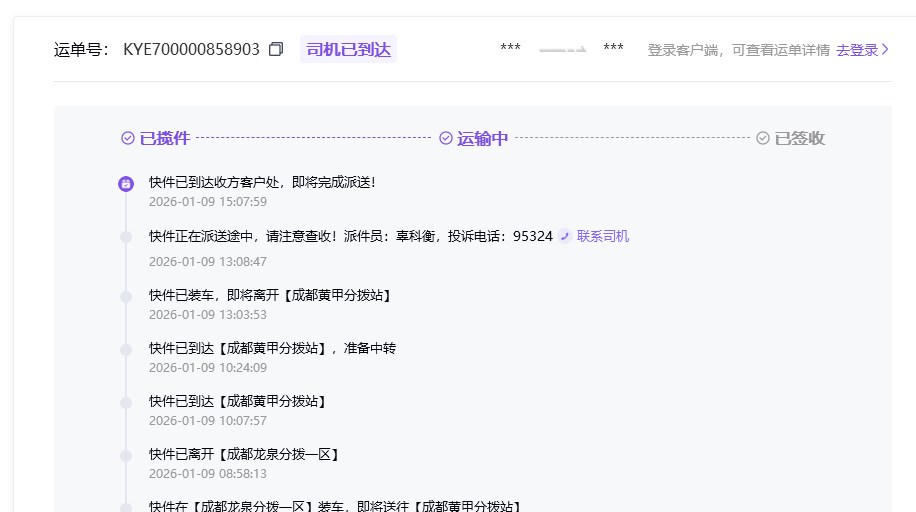Image resolution: width=916 pixels, height=512 pixels.
Task: Click the timeline dot for 快件正在派送途中
Action: click(x=126, y=237)
